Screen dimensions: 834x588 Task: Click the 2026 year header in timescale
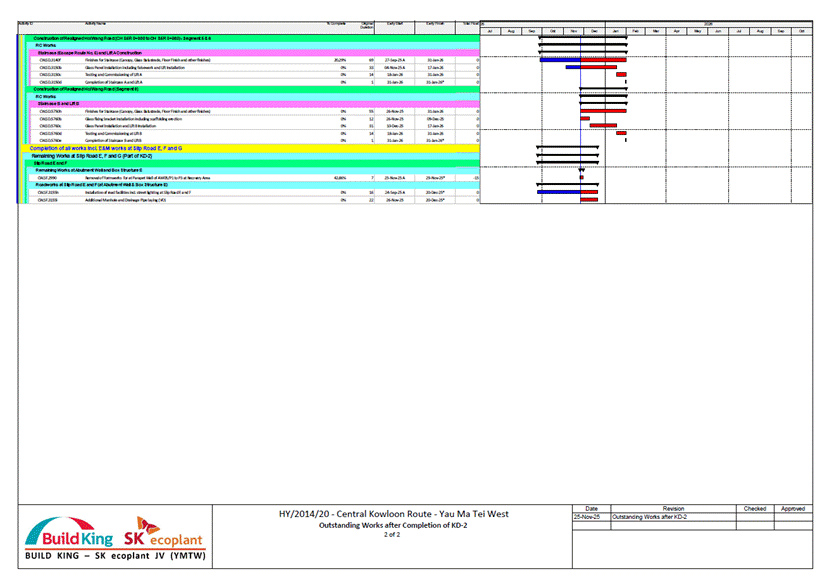[708, 21]
